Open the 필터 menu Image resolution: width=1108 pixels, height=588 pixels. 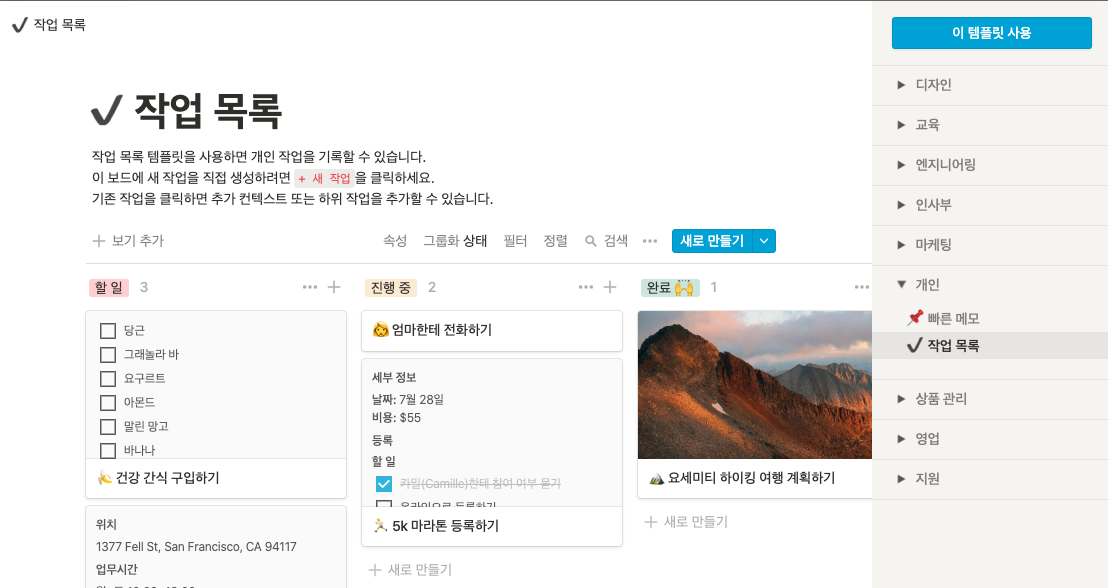(515, 241)
